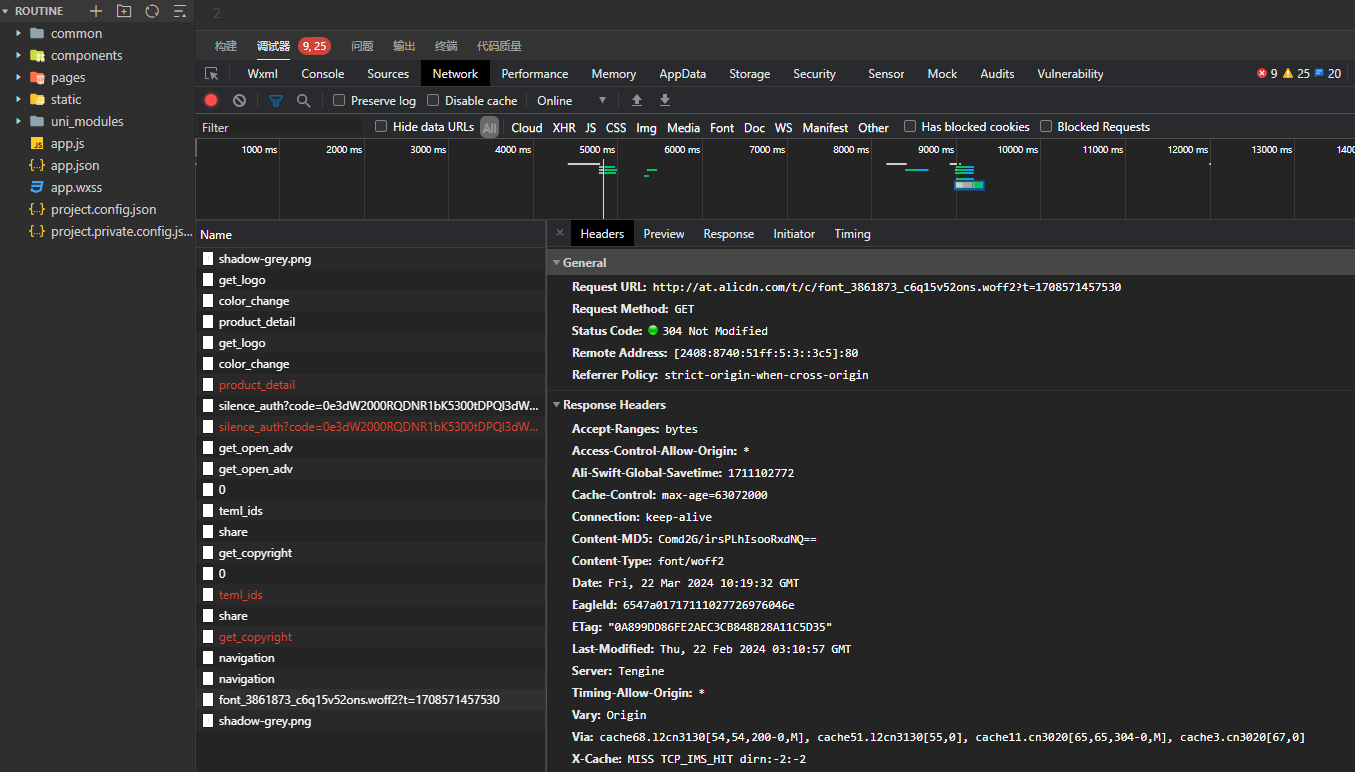Filter requests by XHR
This screenshot has width=1355, height=772.
point(564,127)
